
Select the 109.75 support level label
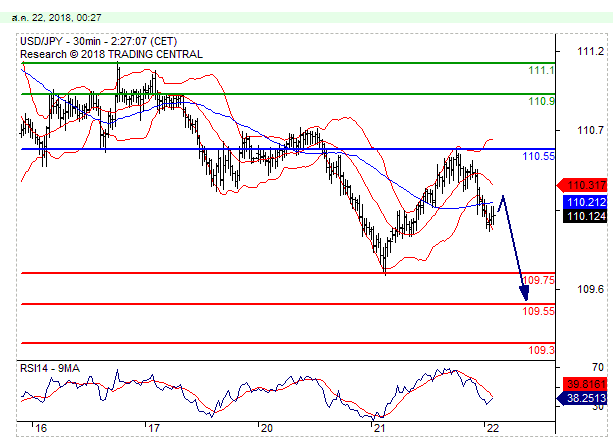coord(539,280)
